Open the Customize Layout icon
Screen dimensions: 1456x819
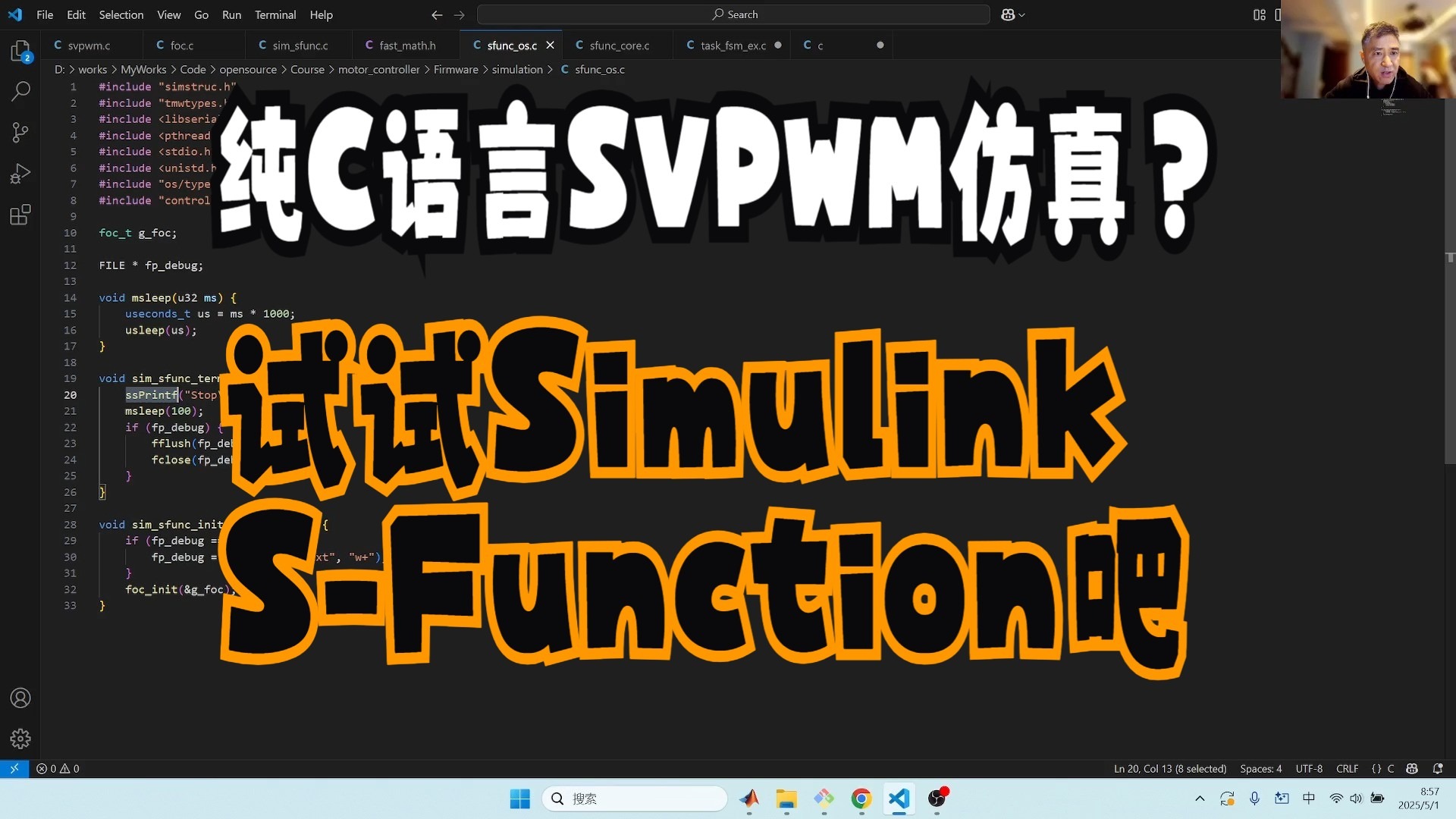pos(1260,14)
